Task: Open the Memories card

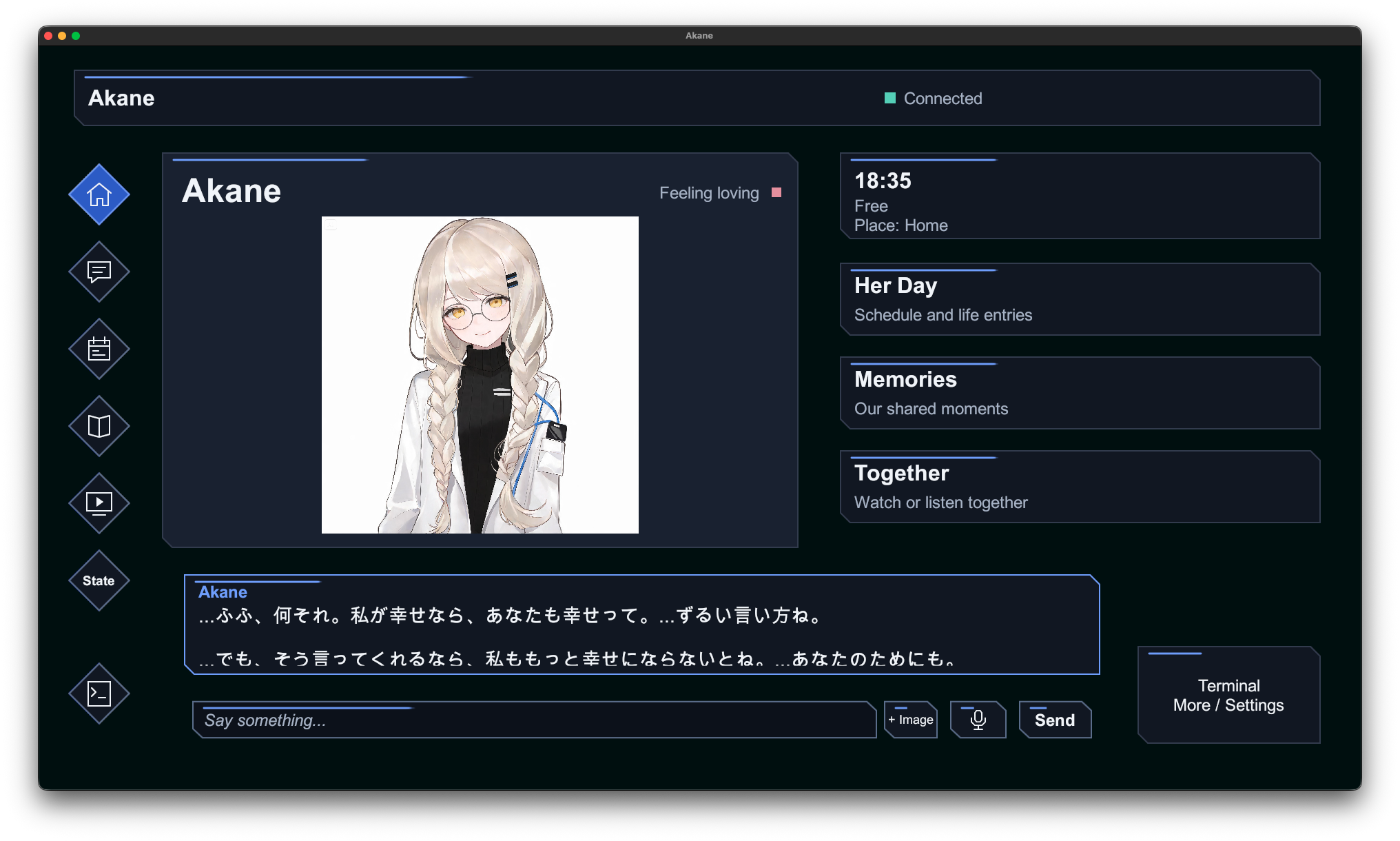Action: (x=1080, y=393)
